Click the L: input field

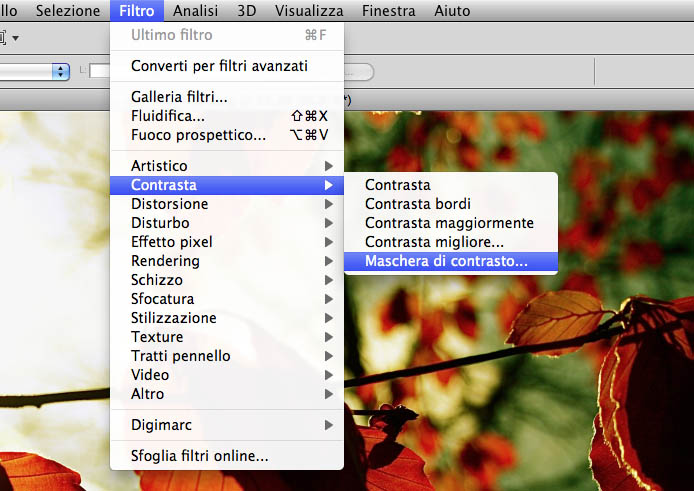pos(100,71)
